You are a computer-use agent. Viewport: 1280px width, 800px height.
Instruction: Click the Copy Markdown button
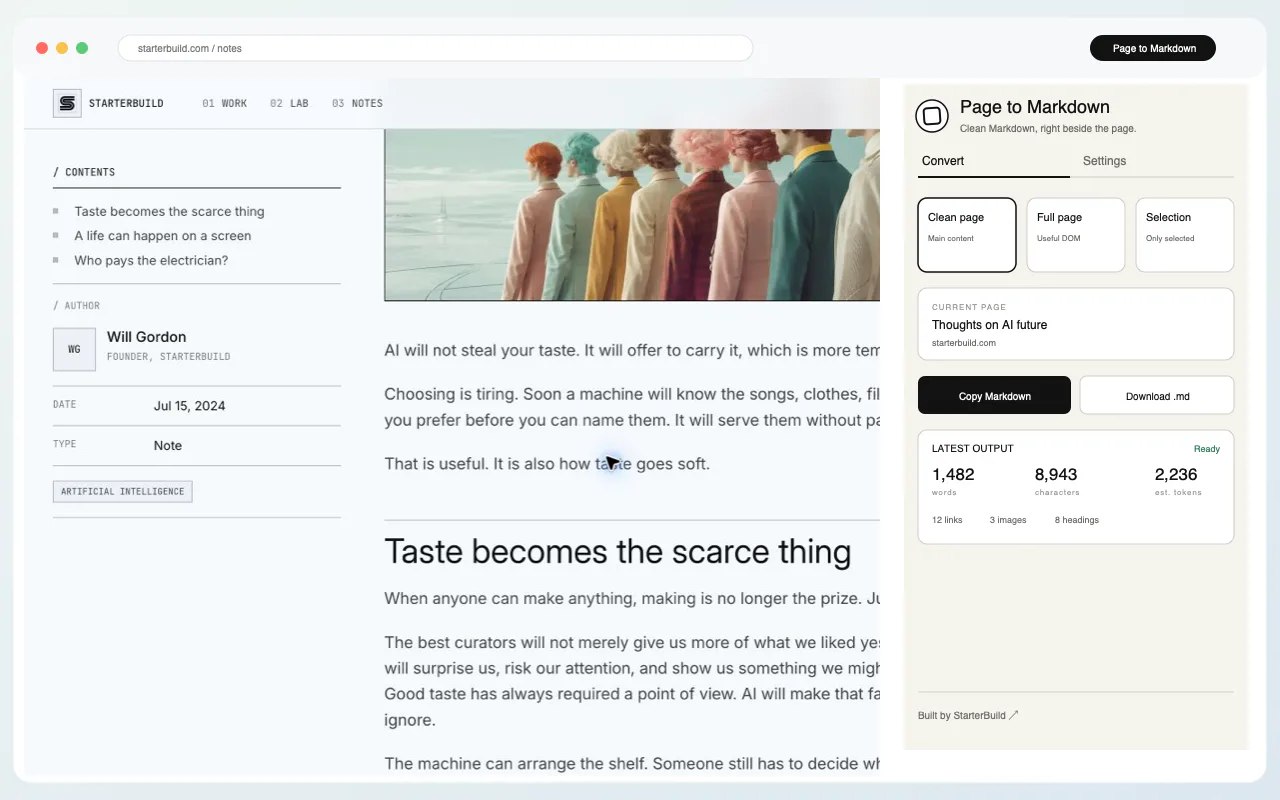[994, 396]
